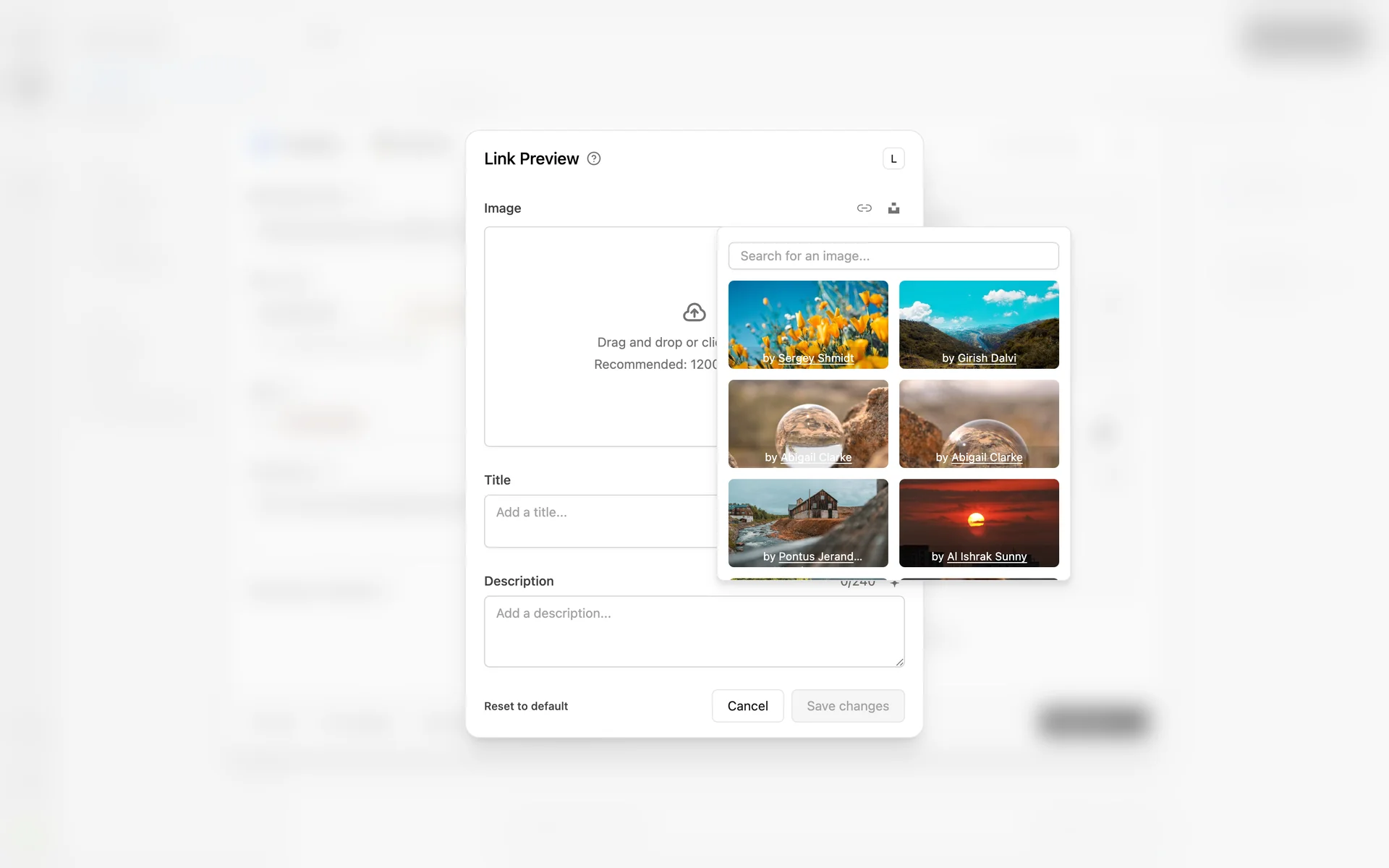Open Pontus Jerand author link

pyautogui.click(x=820, y=556)
